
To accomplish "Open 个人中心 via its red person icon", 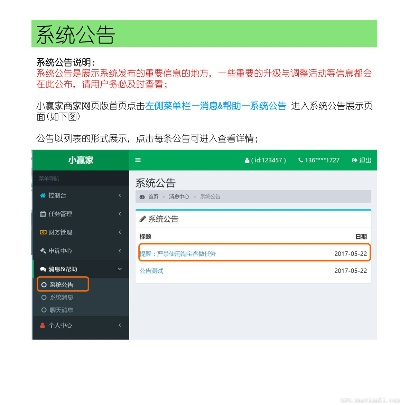I will coord(42,325).
